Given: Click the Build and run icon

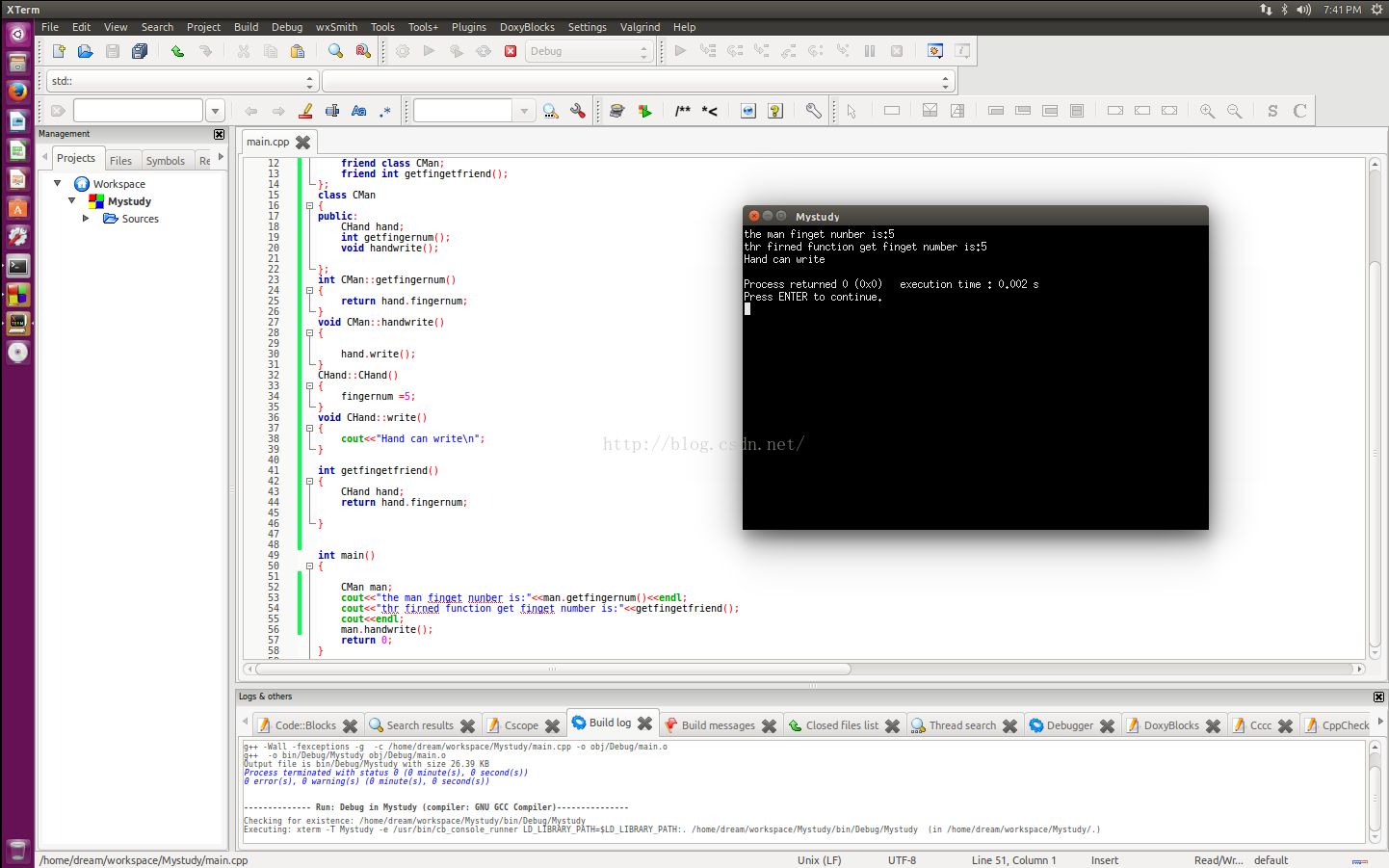Looking at the screenshot, I should click(457, 51).
